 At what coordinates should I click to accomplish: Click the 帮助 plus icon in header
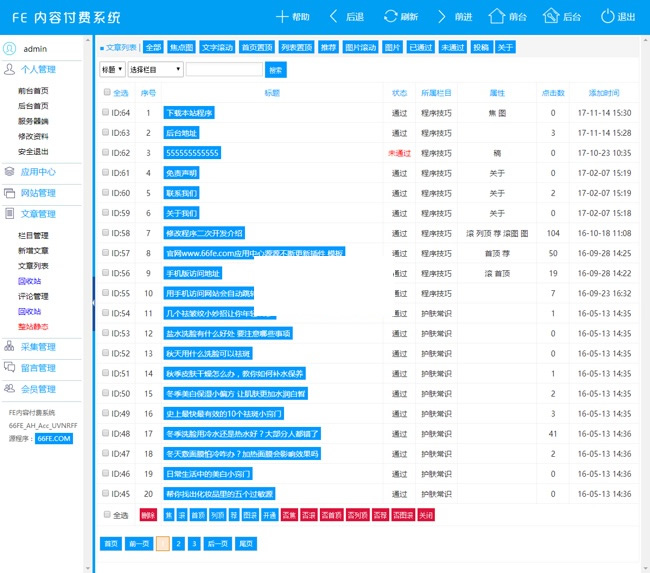(x=282, y=17)
